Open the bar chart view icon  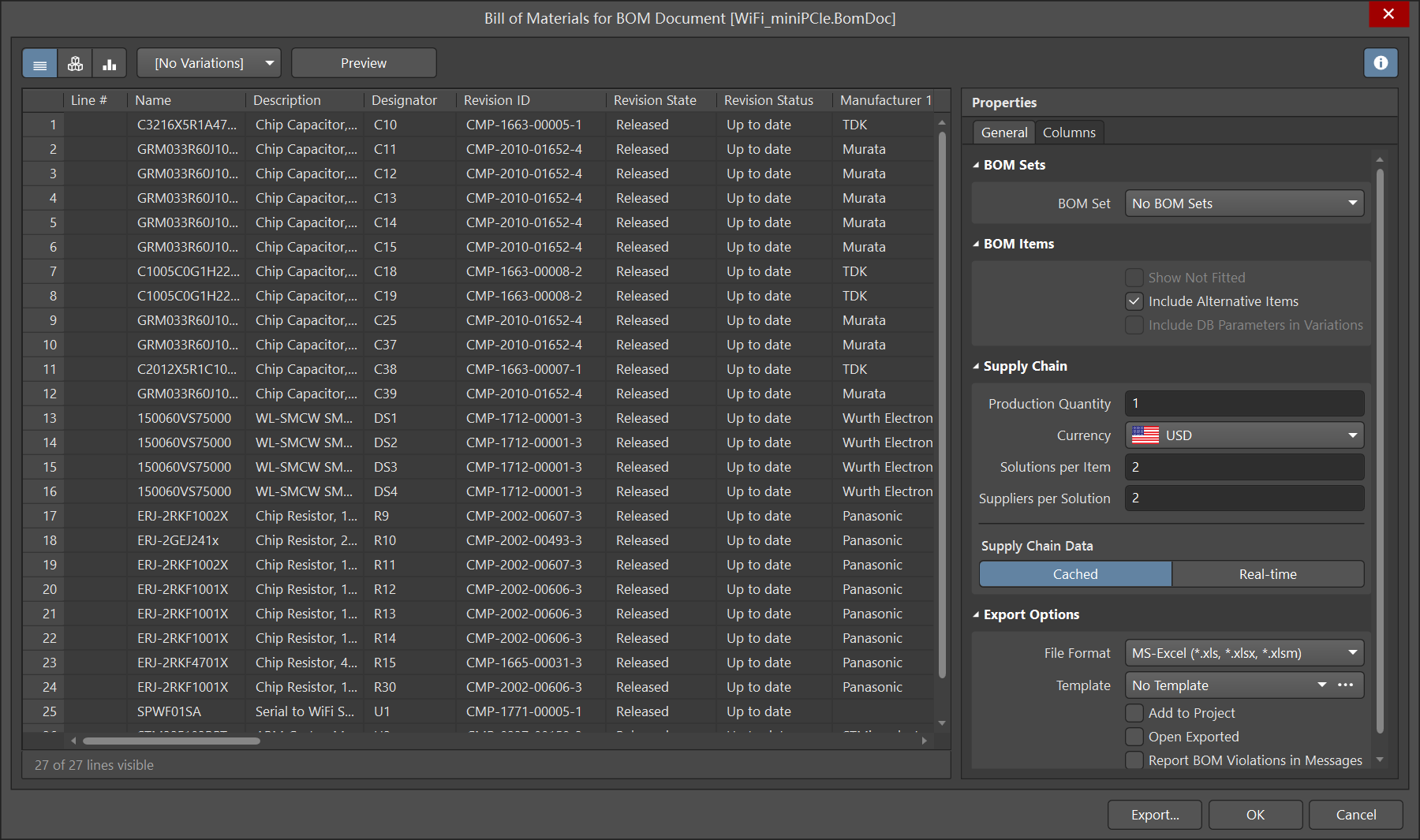point(110,64)
